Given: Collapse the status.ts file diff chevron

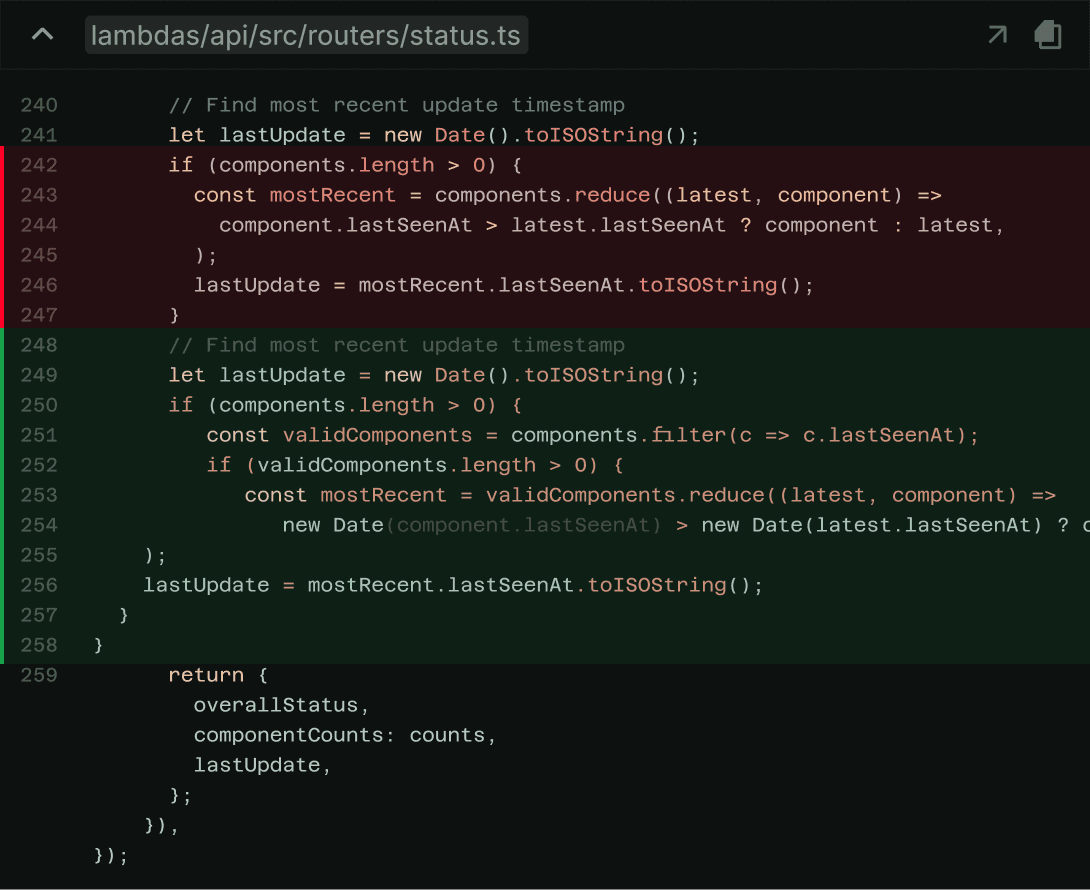Looking at the screenshot, I should (42, 35).
